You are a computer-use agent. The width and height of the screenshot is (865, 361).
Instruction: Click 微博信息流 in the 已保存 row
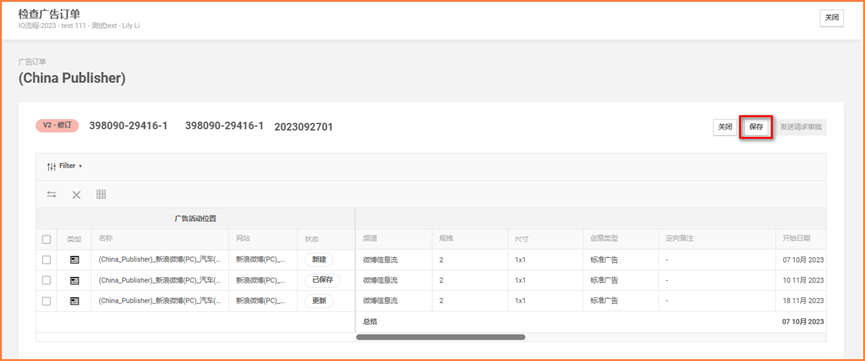[x=381, y=280]
